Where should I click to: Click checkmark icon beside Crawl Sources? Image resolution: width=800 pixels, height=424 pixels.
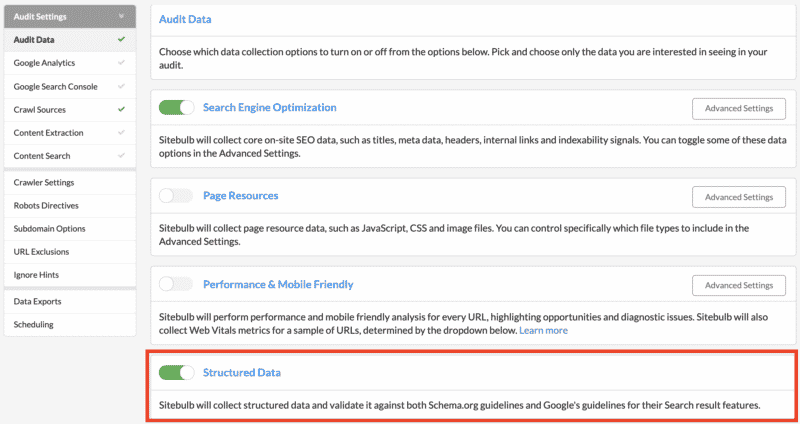pyautogui.click(x=121, y=109)
